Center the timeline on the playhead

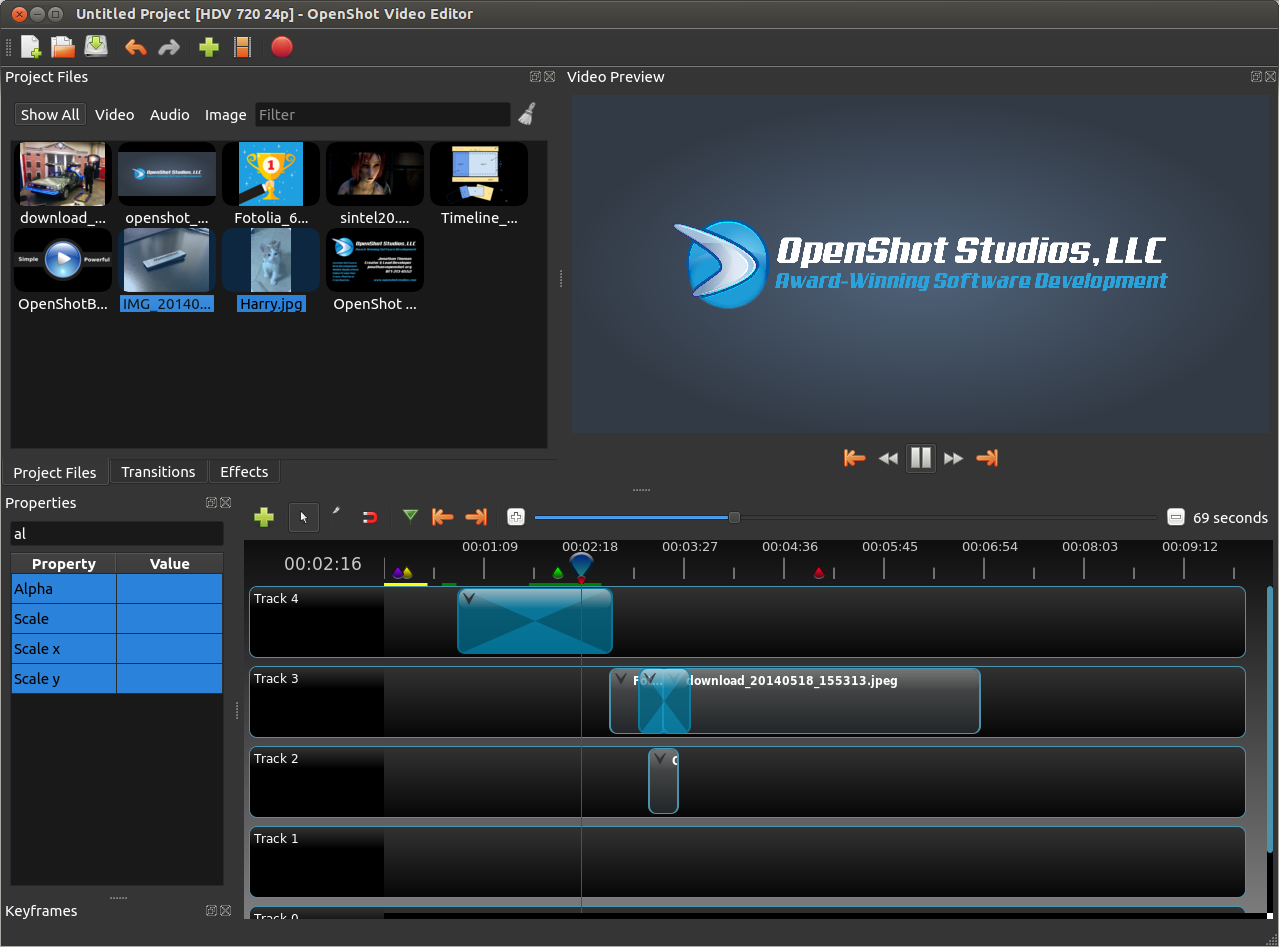(515, 517)
